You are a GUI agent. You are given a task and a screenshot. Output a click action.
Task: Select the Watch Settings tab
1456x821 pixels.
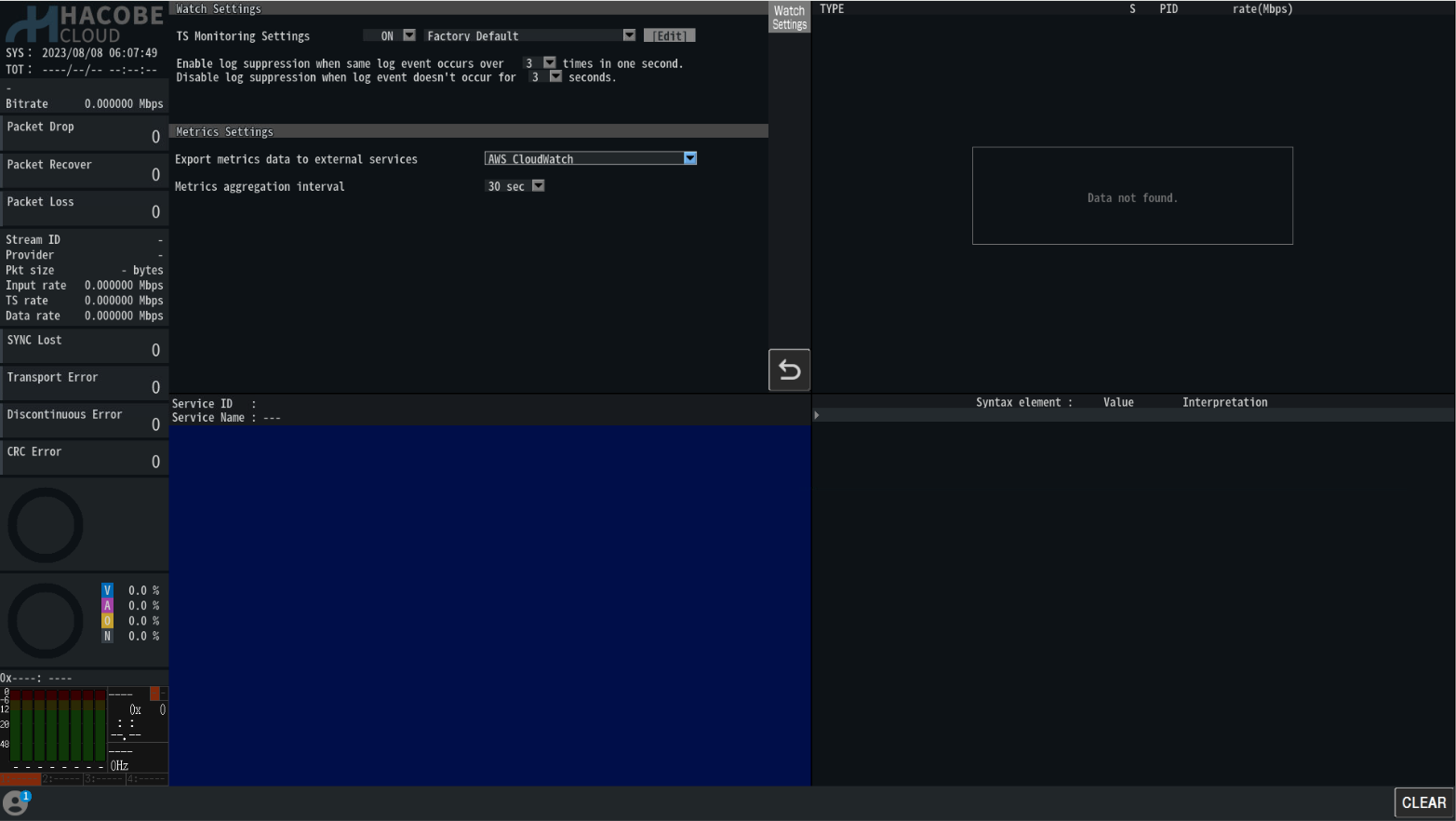click(789, 18)
